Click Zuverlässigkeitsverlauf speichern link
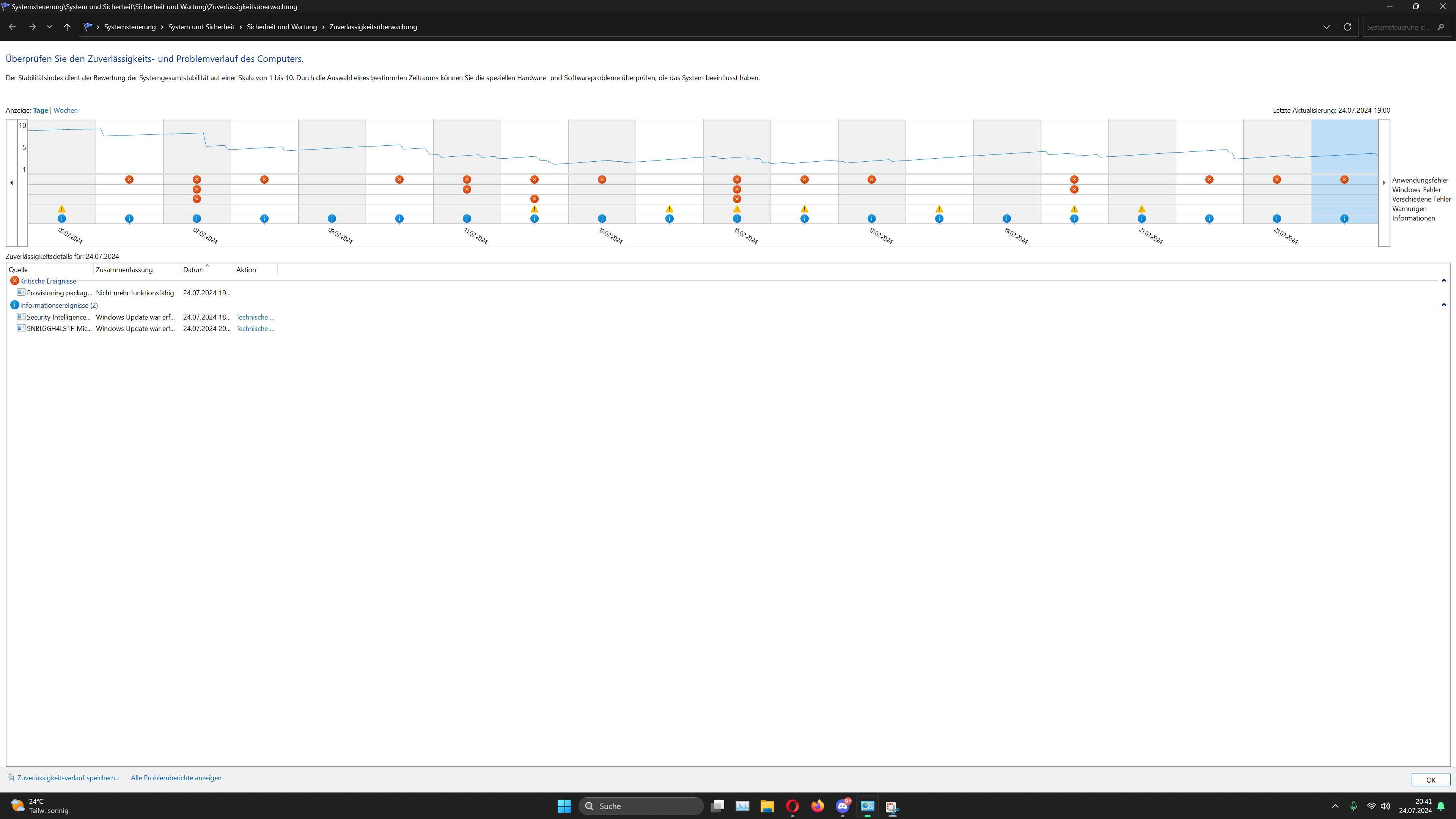Image resolution: width=1456 pixels, height=819 pixels. [68, 778]
